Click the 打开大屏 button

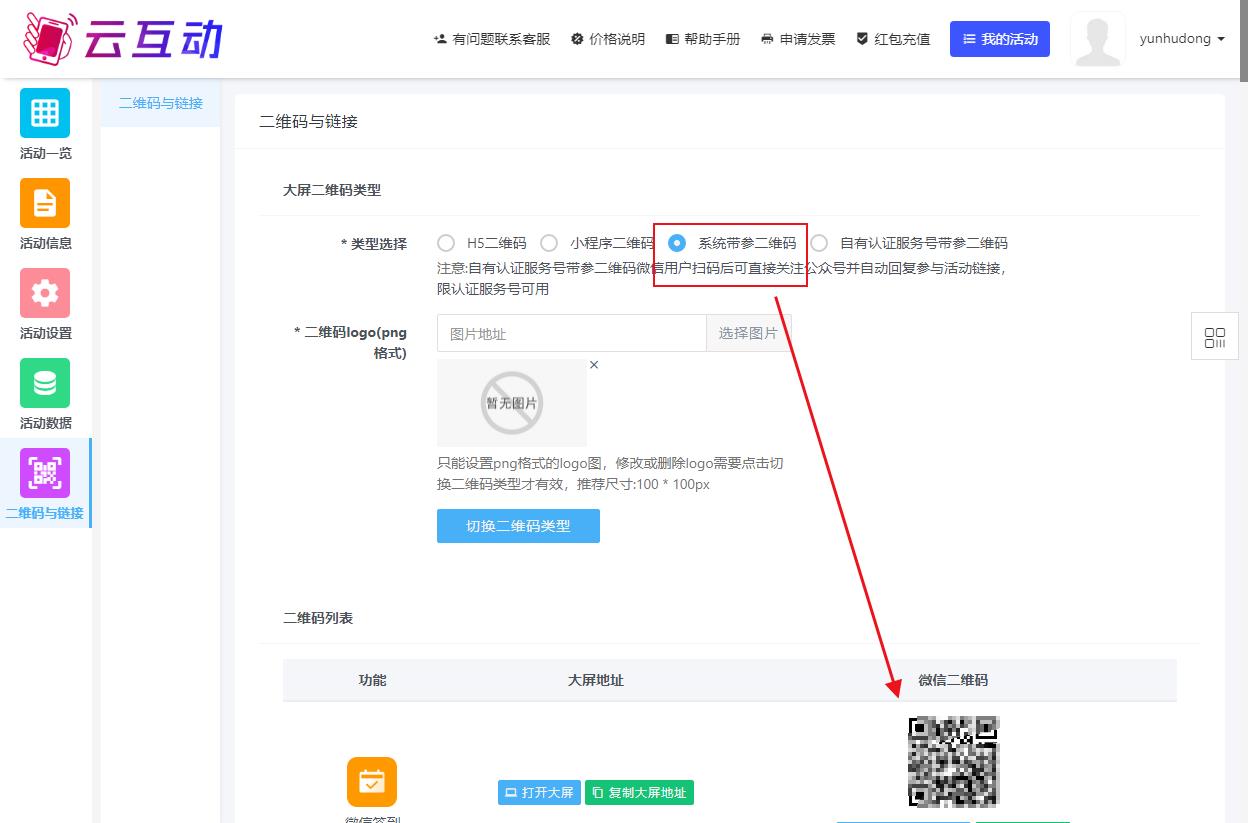pyautogui.click(x=539, y=793)
